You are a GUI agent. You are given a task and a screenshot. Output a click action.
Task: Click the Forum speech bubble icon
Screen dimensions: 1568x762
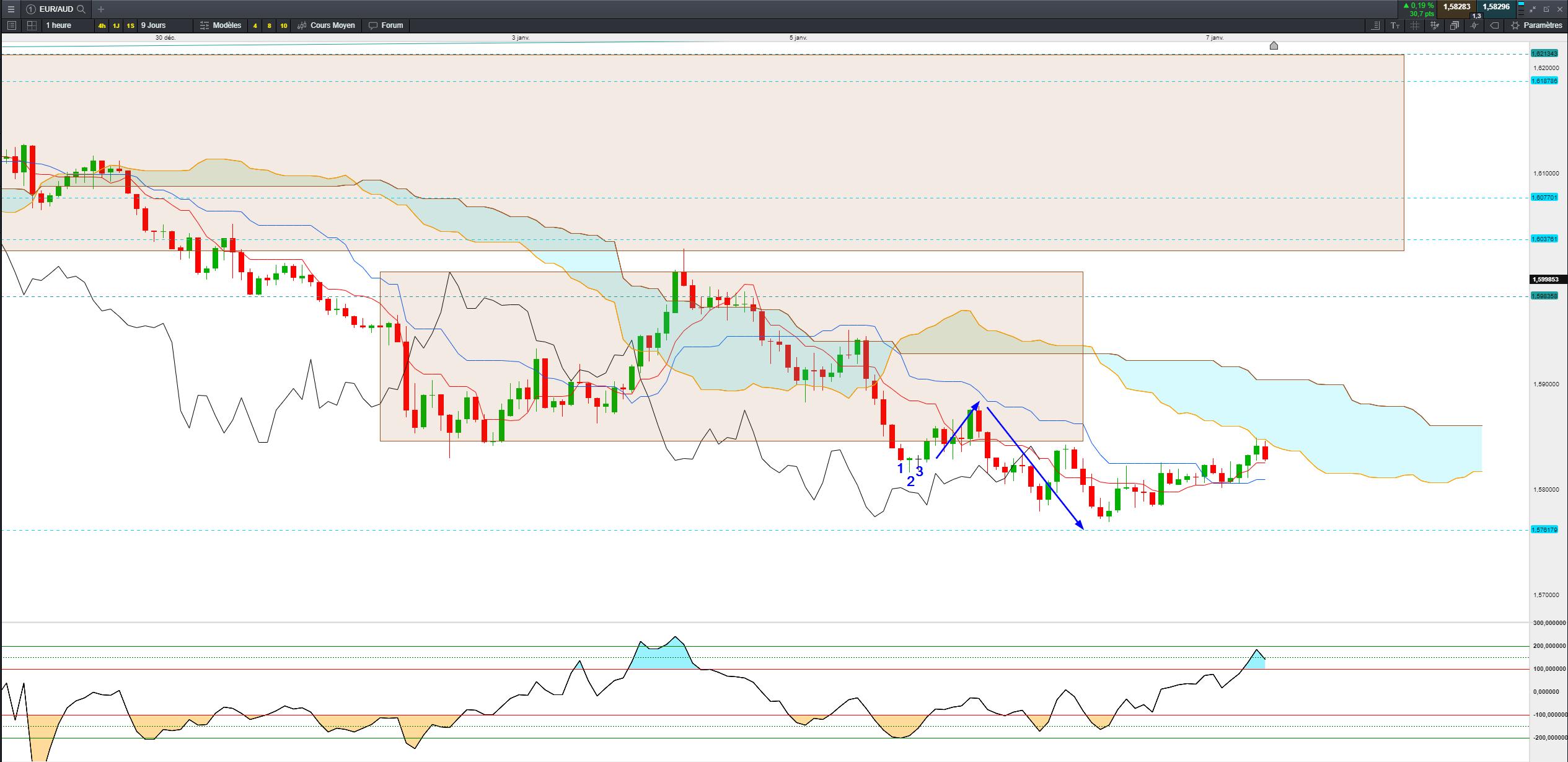372,25
